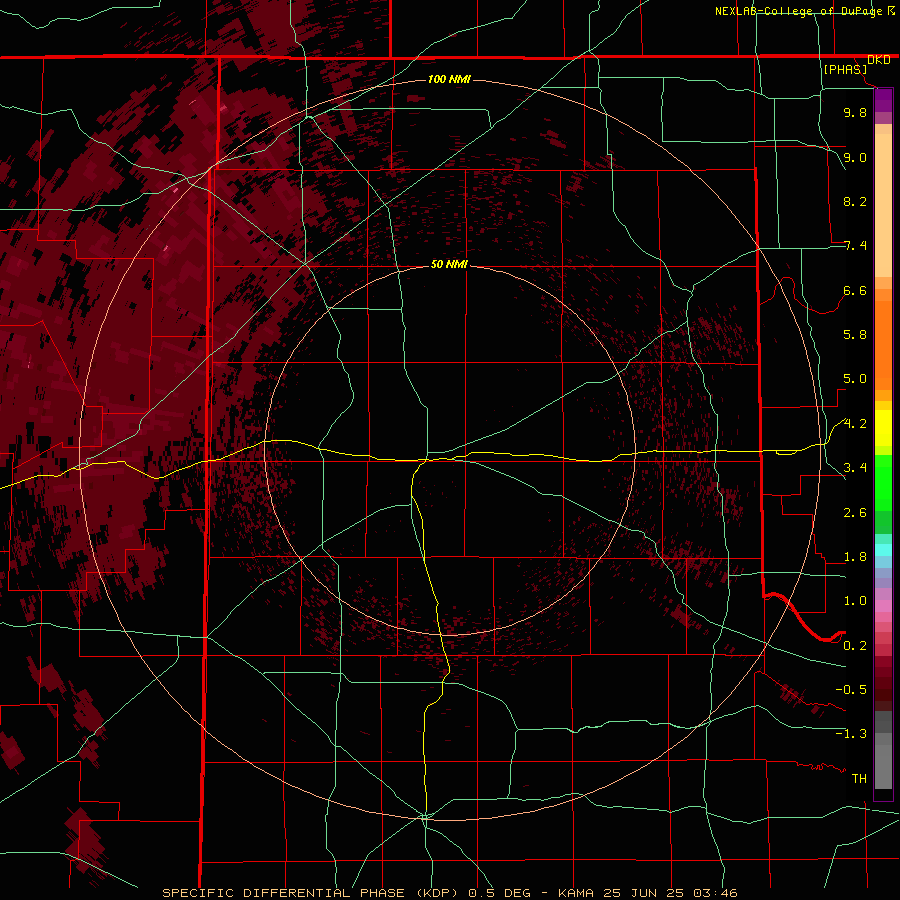Click the purple swatch atop the color bar
This screenshot has height=900, width=900.
(883, 100)
